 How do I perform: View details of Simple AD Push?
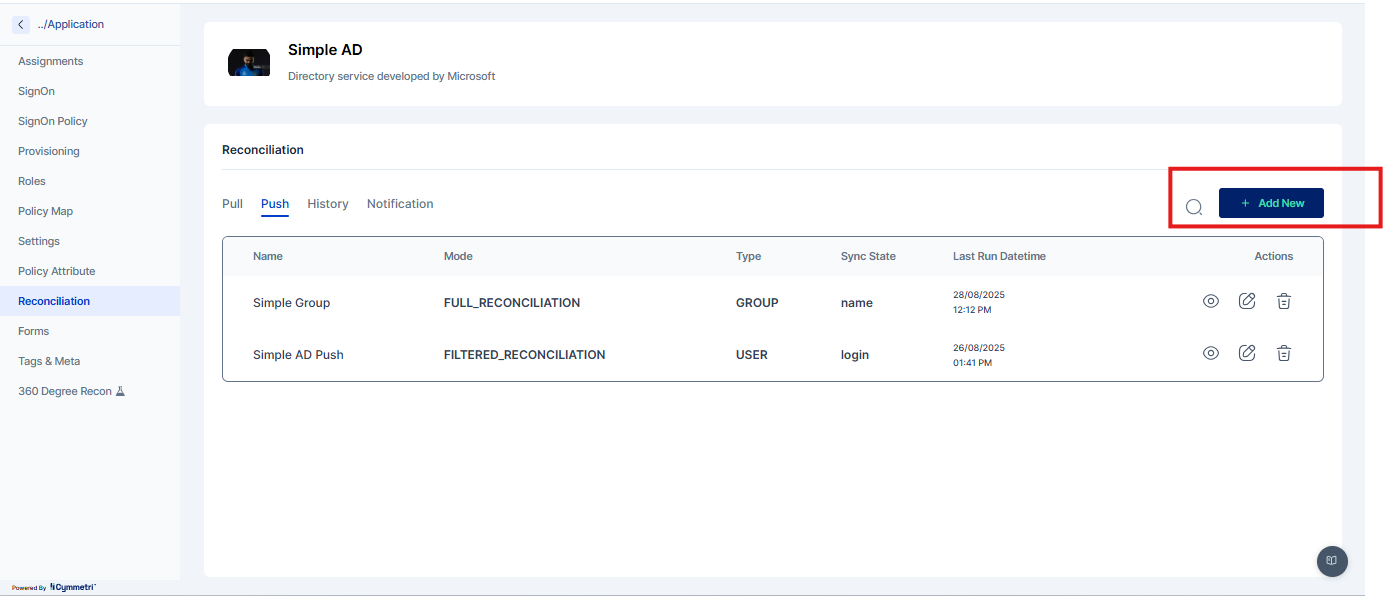pos(1210,353)
